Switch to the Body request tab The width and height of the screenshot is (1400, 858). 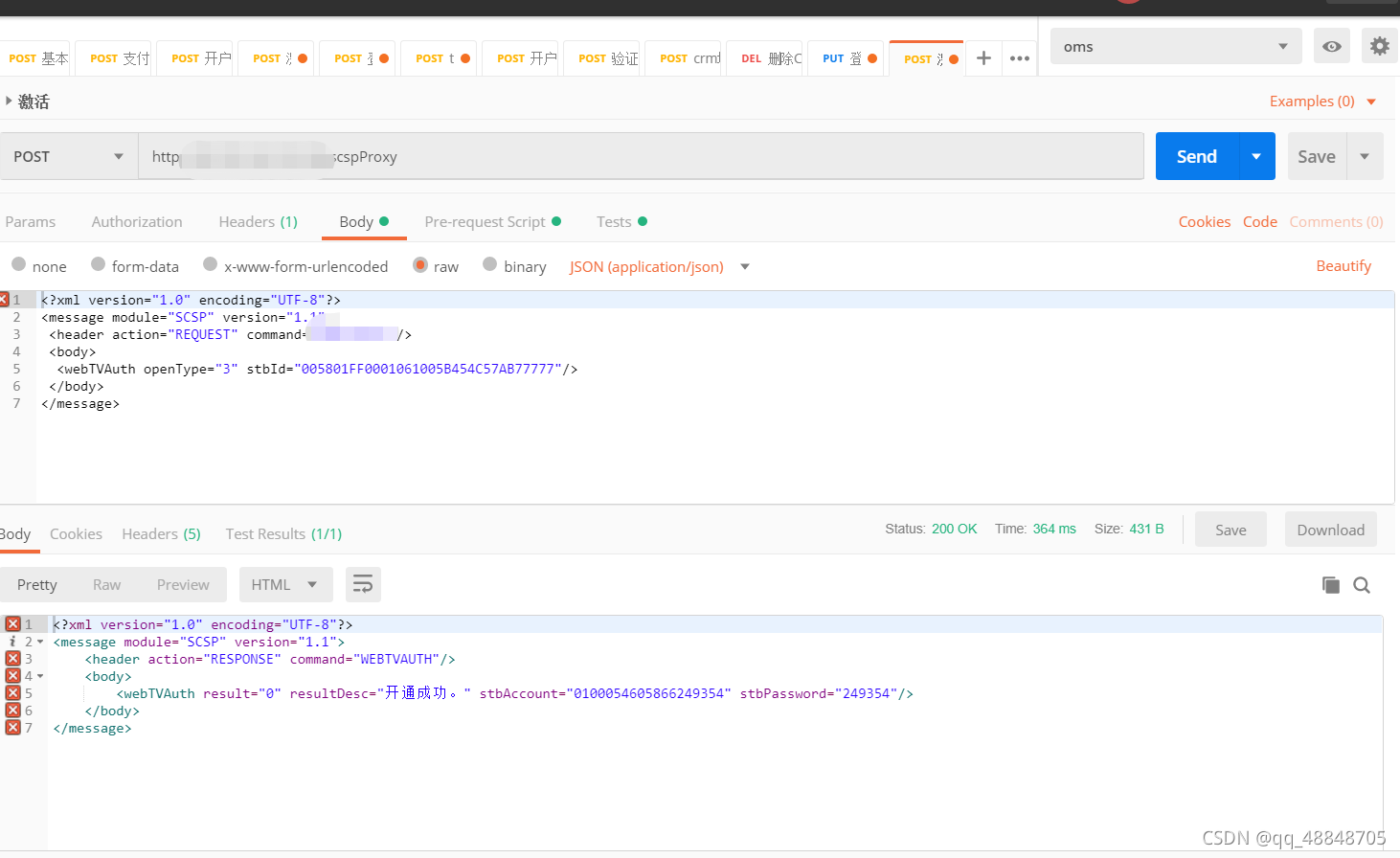tap(363, 221)
